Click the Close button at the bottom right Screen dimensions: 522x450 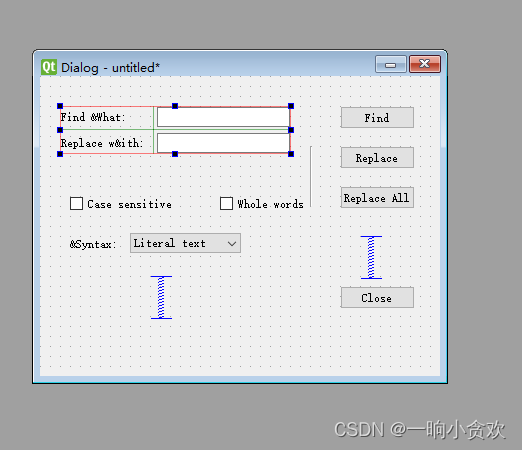(x=377, y=297)
